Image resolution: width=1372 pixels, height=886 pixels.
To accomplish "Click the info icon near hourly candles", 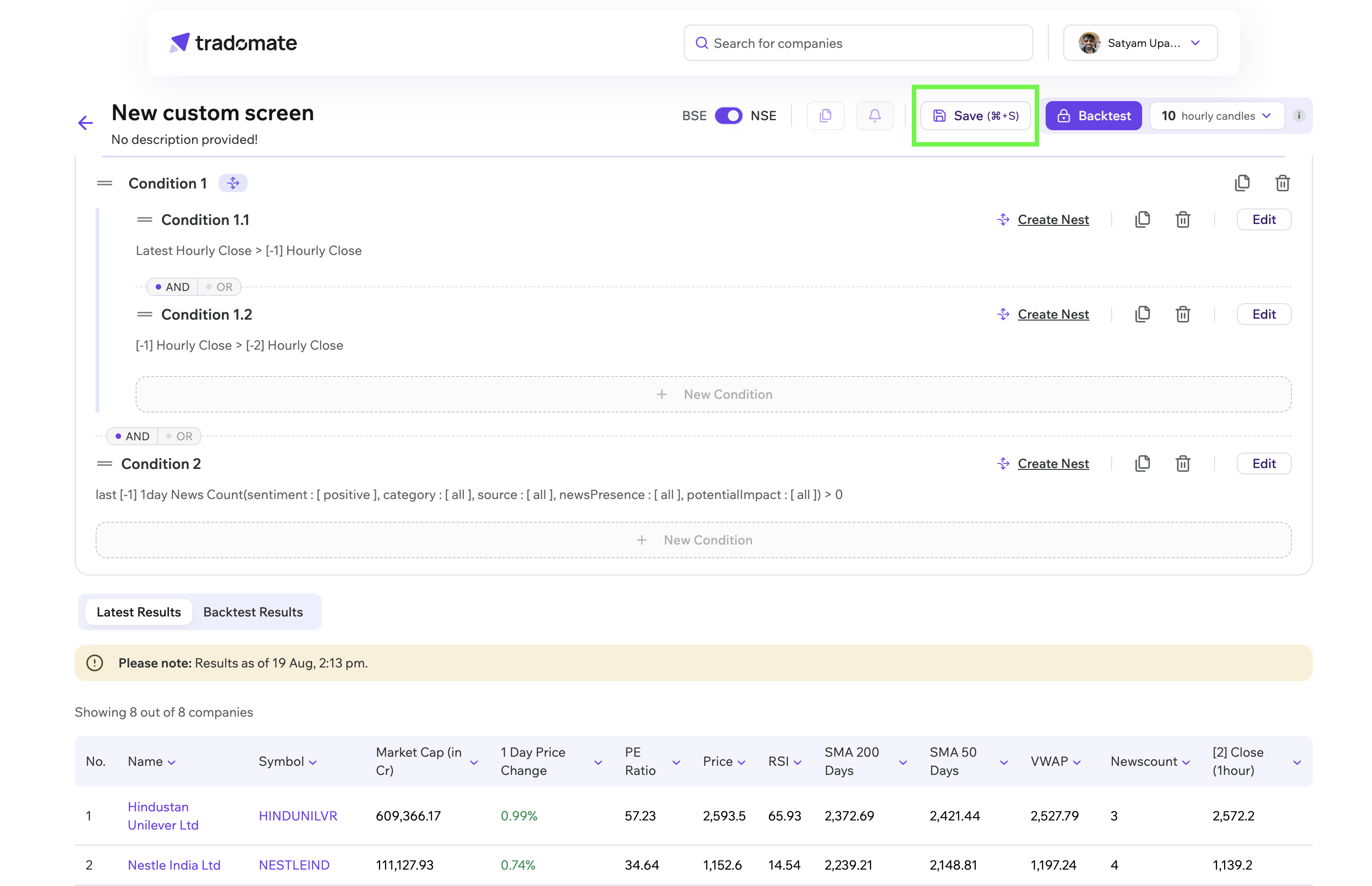I will pos(1298,116).
